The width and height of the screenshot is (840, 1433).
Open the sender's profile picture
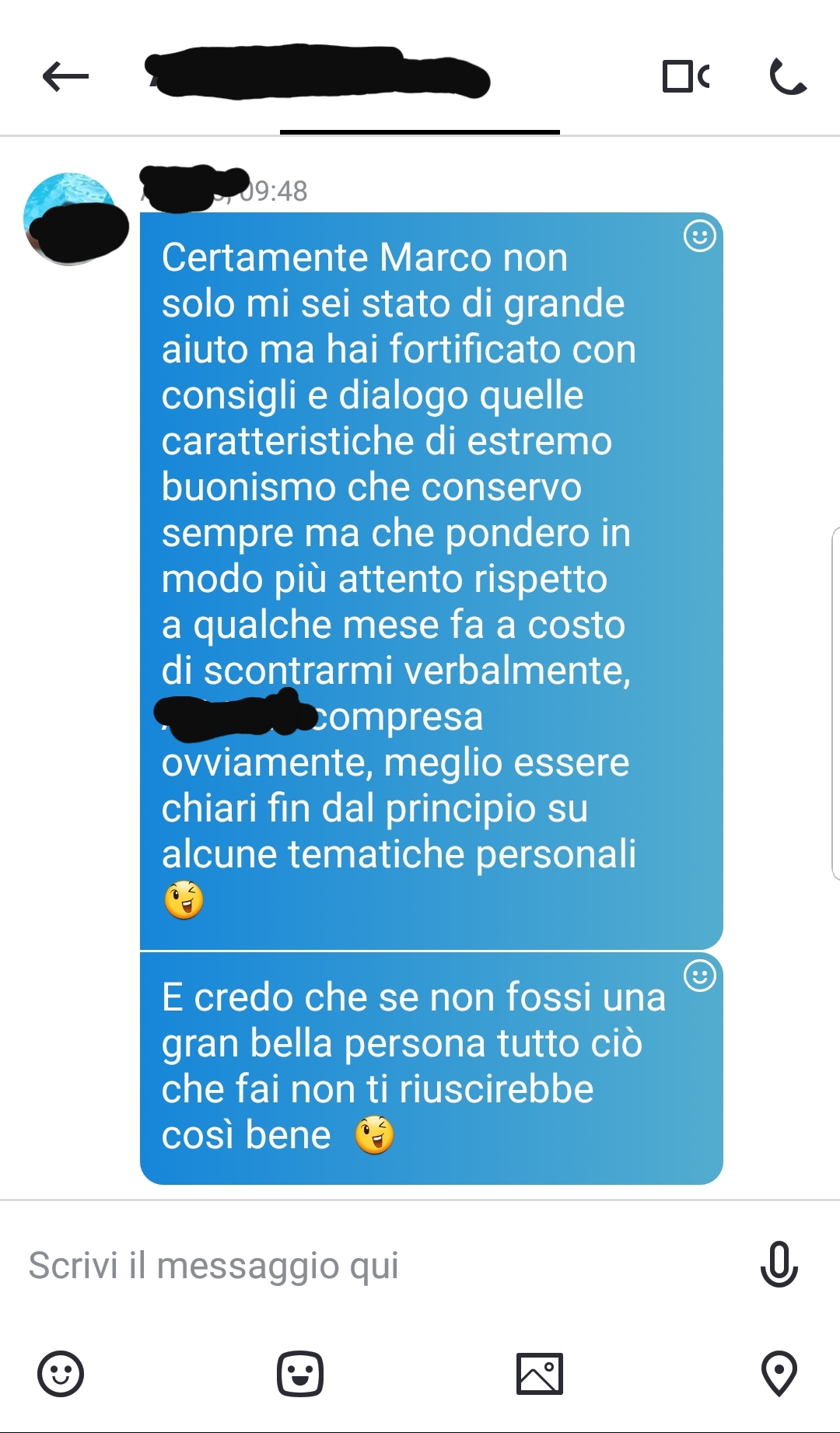tap(72, 219)
